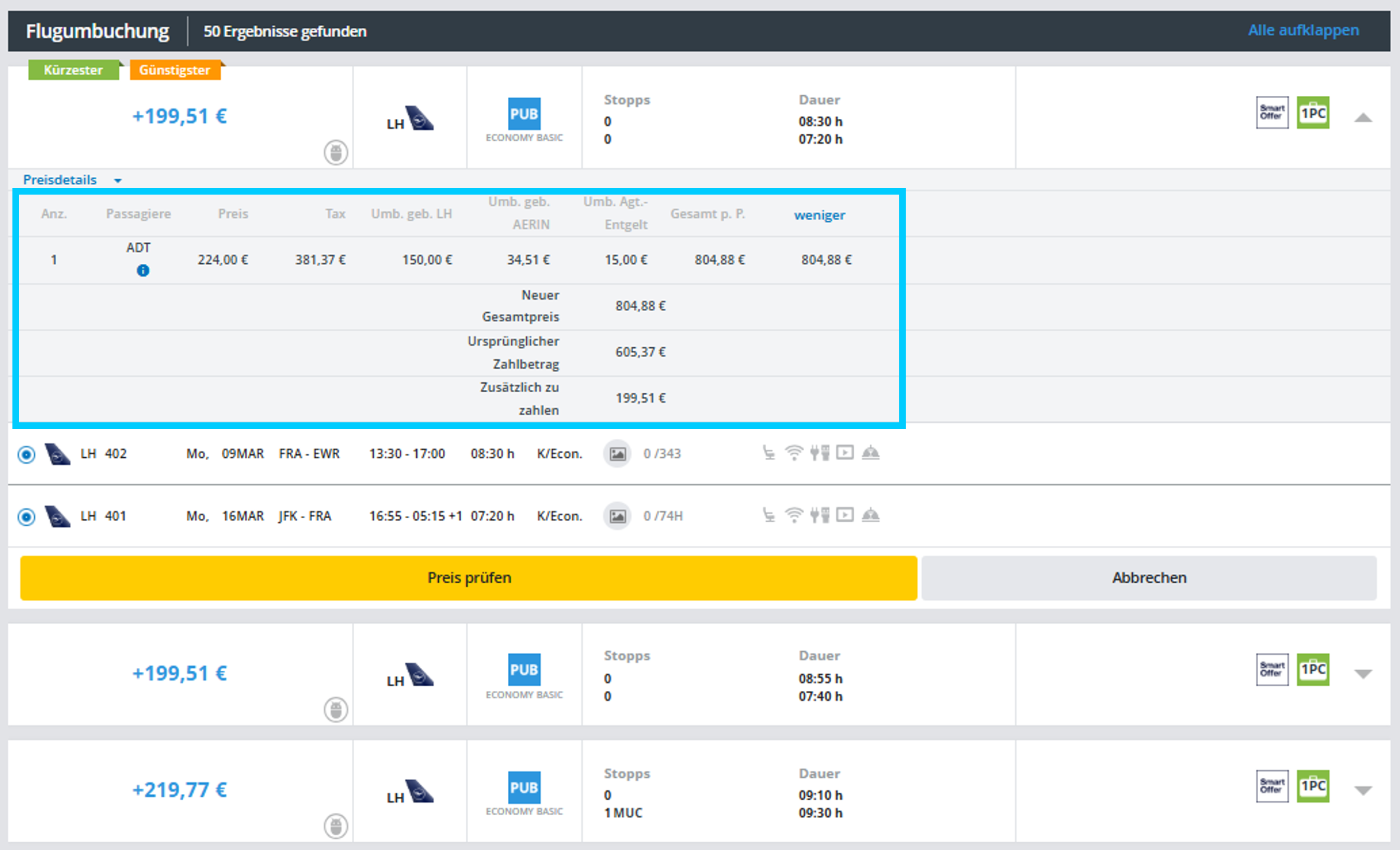This screenshot has height=850, width=1400.
Task: Click the Alle aufklappen link
Action: 1303,30
